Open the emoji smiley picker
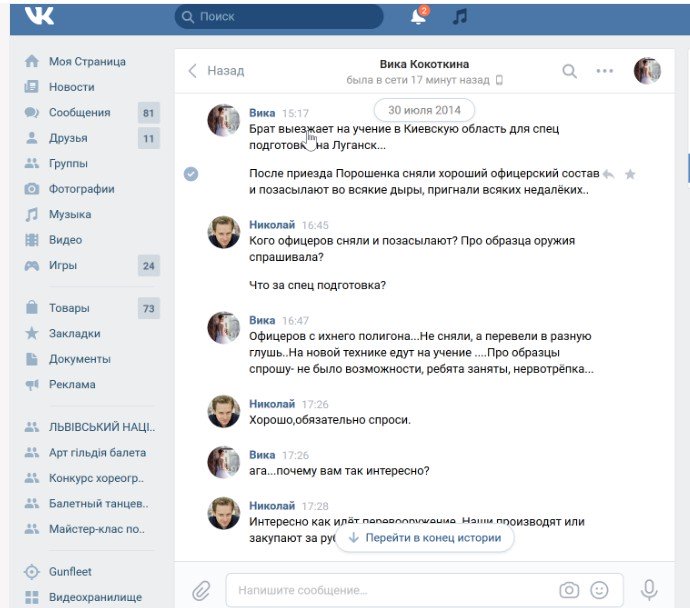This screenshot has height=608, width=690. [x=600, y=590]
